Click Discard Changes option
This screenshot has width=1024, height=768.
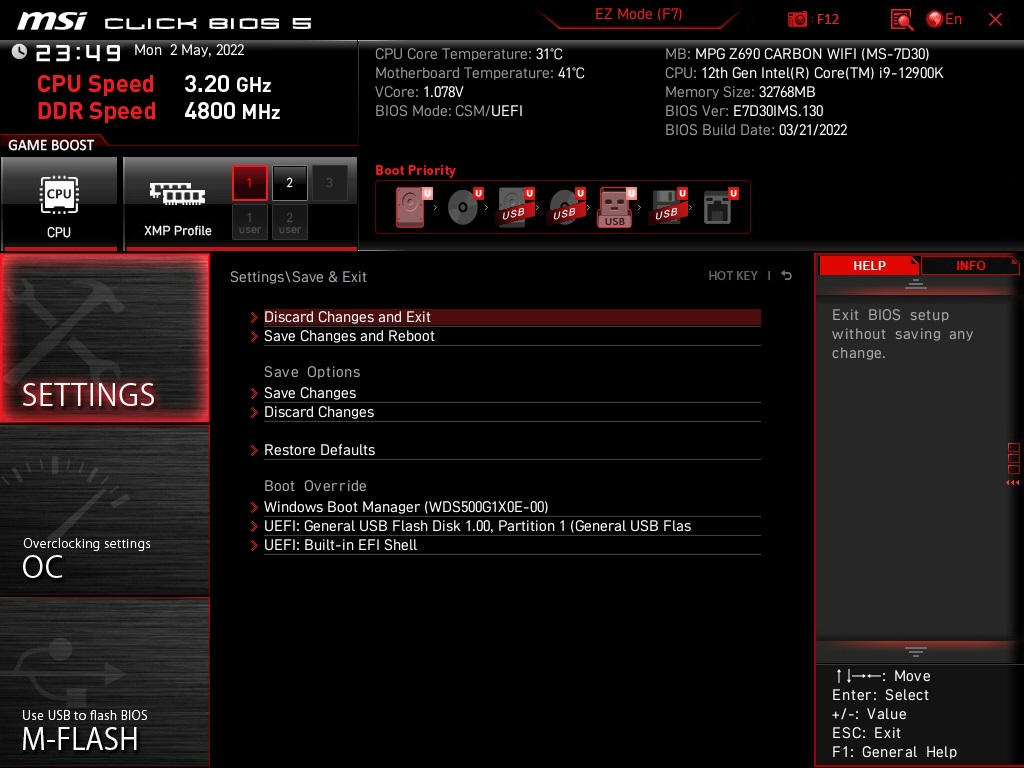[512, 412]
